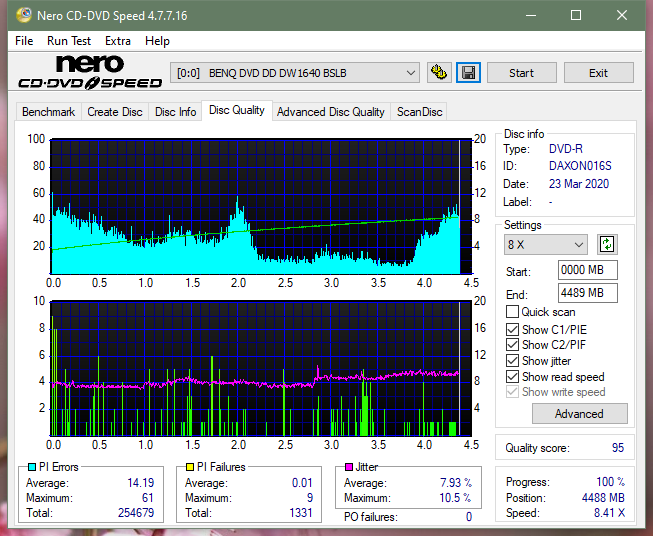Click the Speed value 8.41 X

[x=609, y=513]
